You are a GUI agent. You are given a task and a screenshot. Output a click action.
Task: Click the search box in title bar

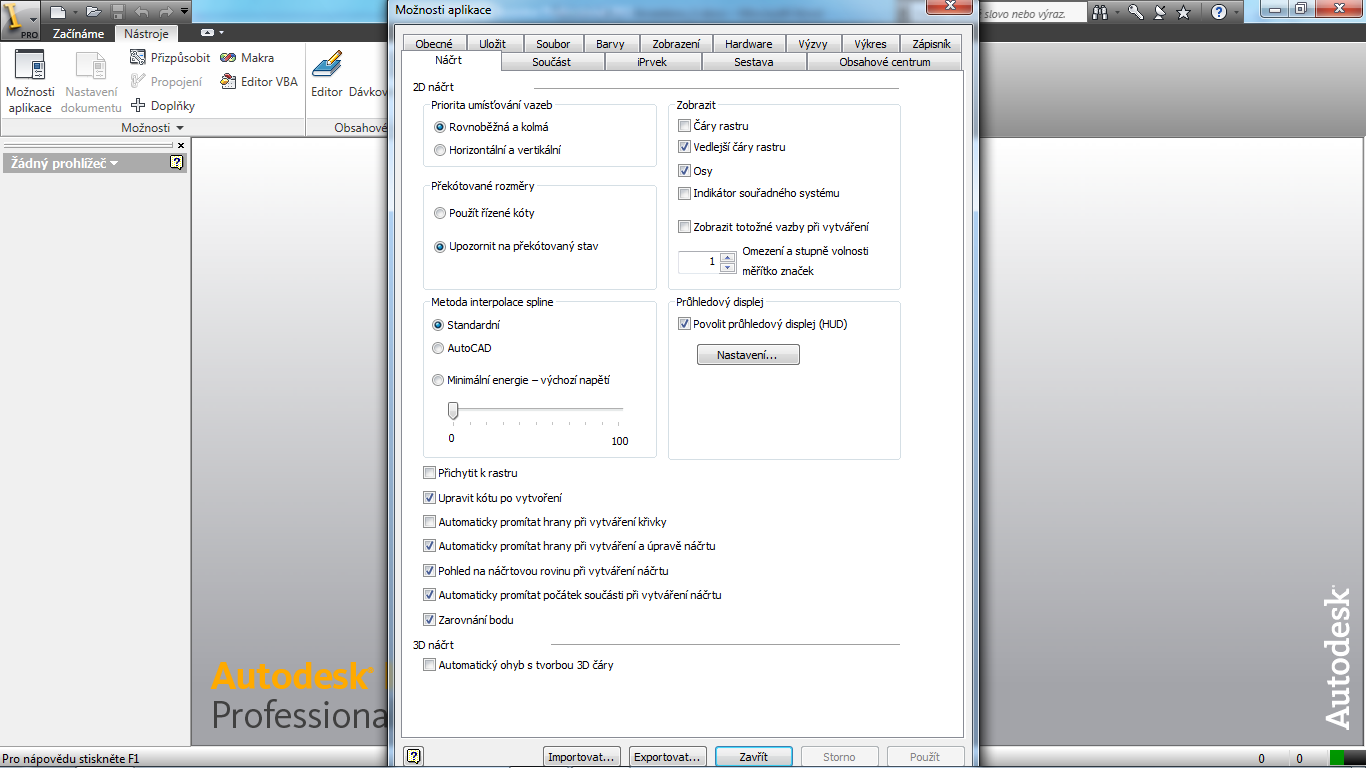point(1032,12)
